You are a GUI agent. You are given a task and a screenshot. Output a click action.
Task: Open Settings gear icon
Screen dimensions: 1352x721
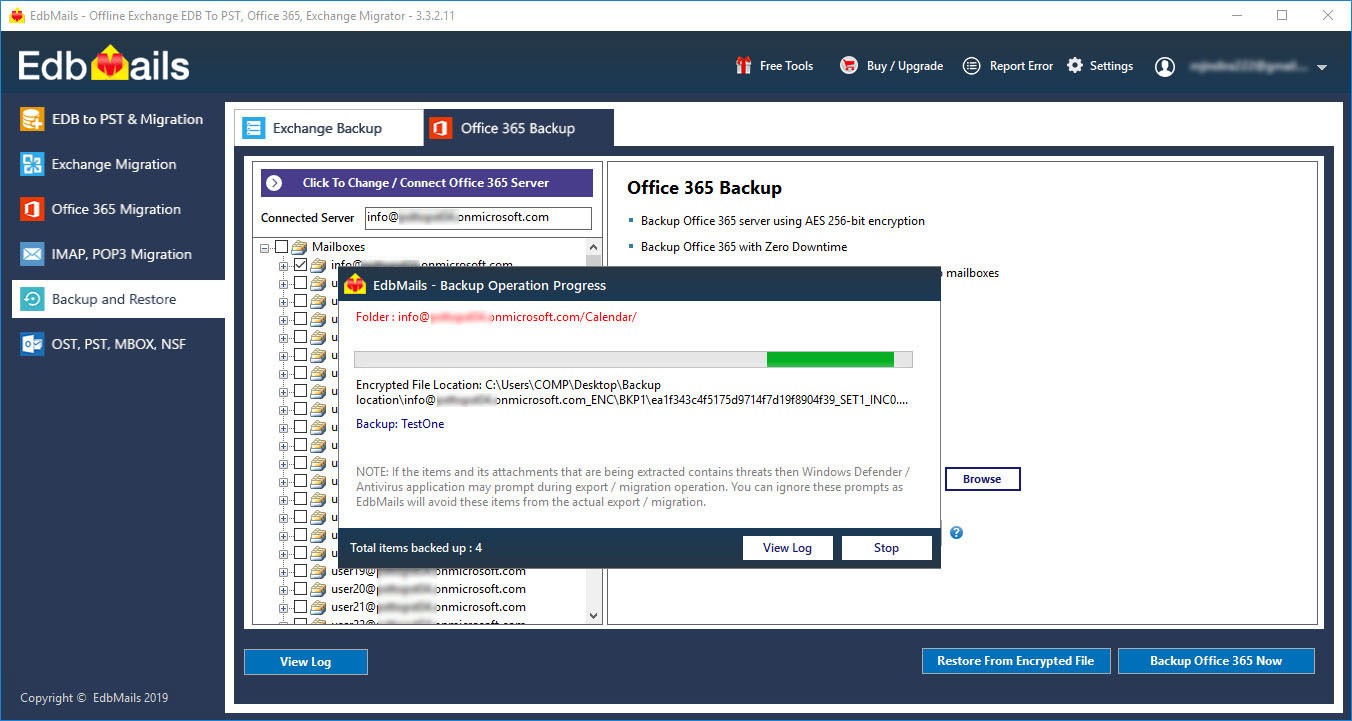point(1075,66)
